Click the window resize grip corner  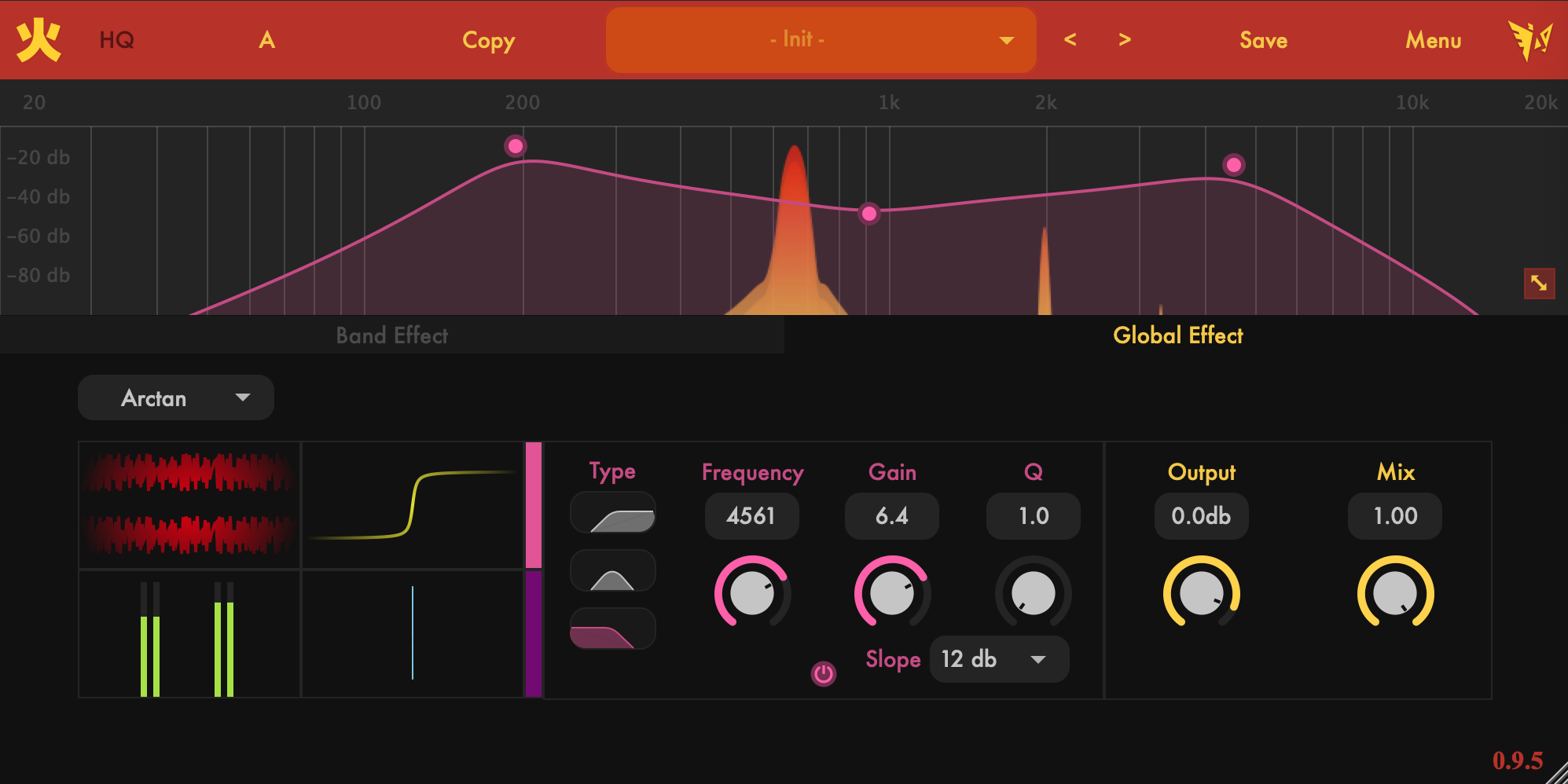click(x=1556, y=773)
